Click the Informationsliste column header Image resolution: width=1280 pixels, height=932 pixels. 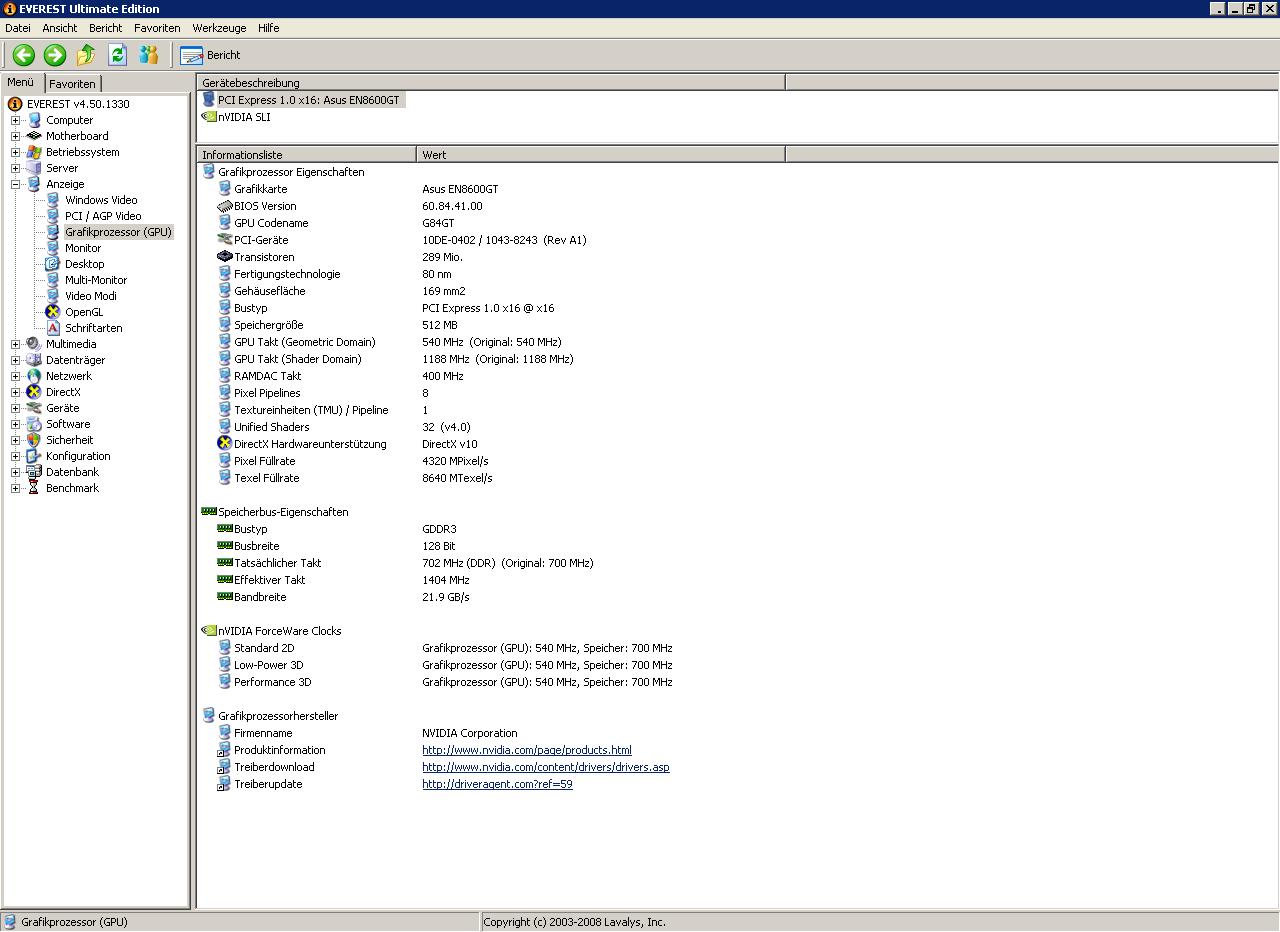306,155
